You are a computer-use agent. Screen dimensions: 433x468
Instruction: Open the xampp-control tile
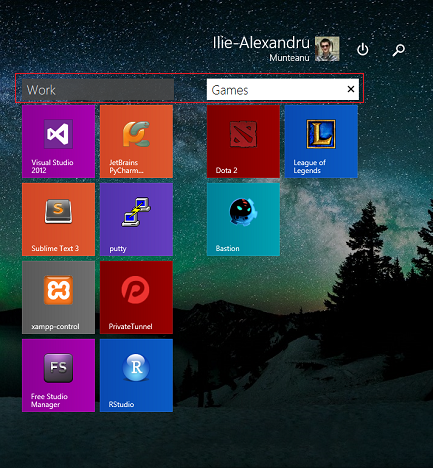coord(58,297)
